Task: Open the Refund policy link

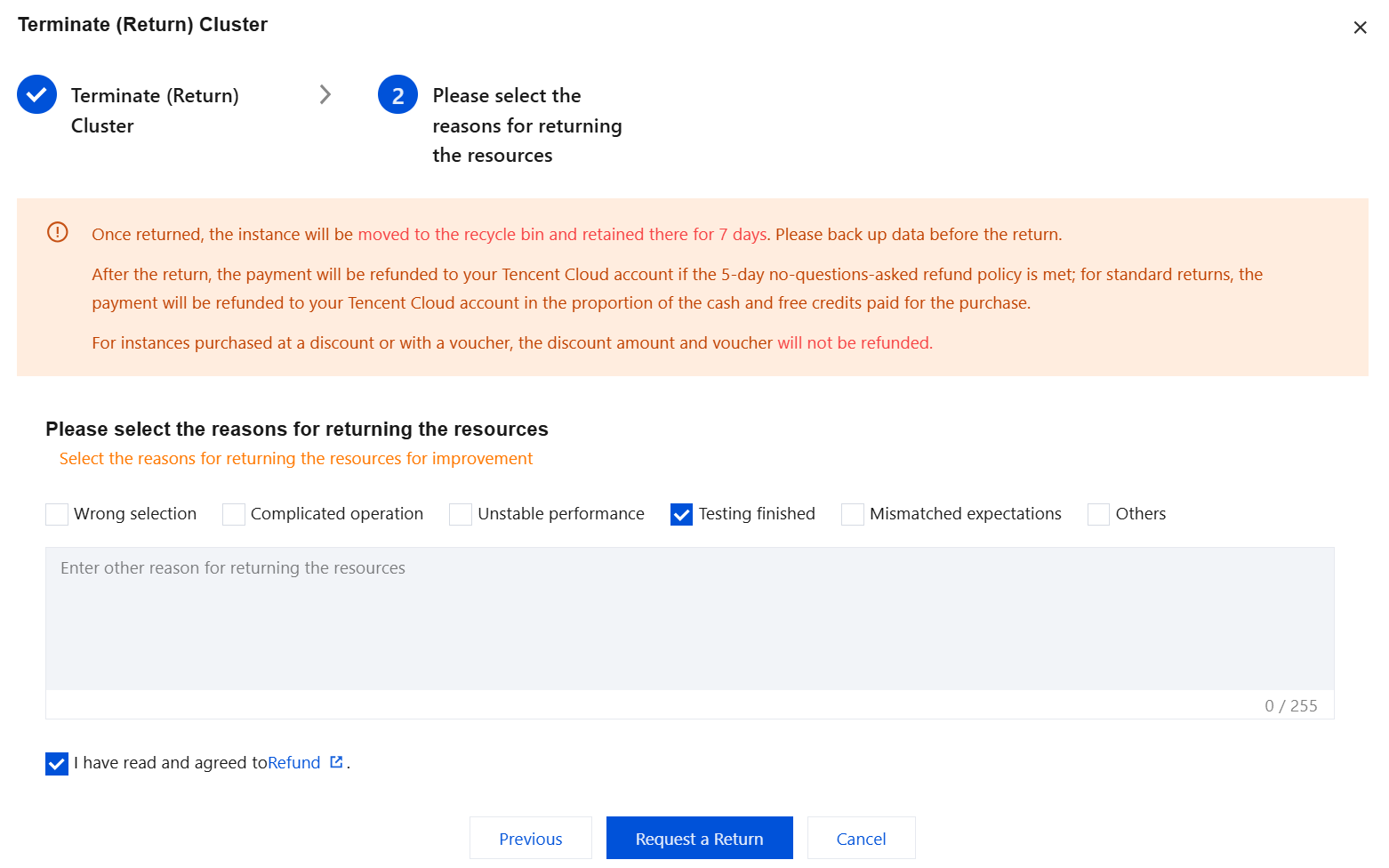Action: click(x=294, y=763)
